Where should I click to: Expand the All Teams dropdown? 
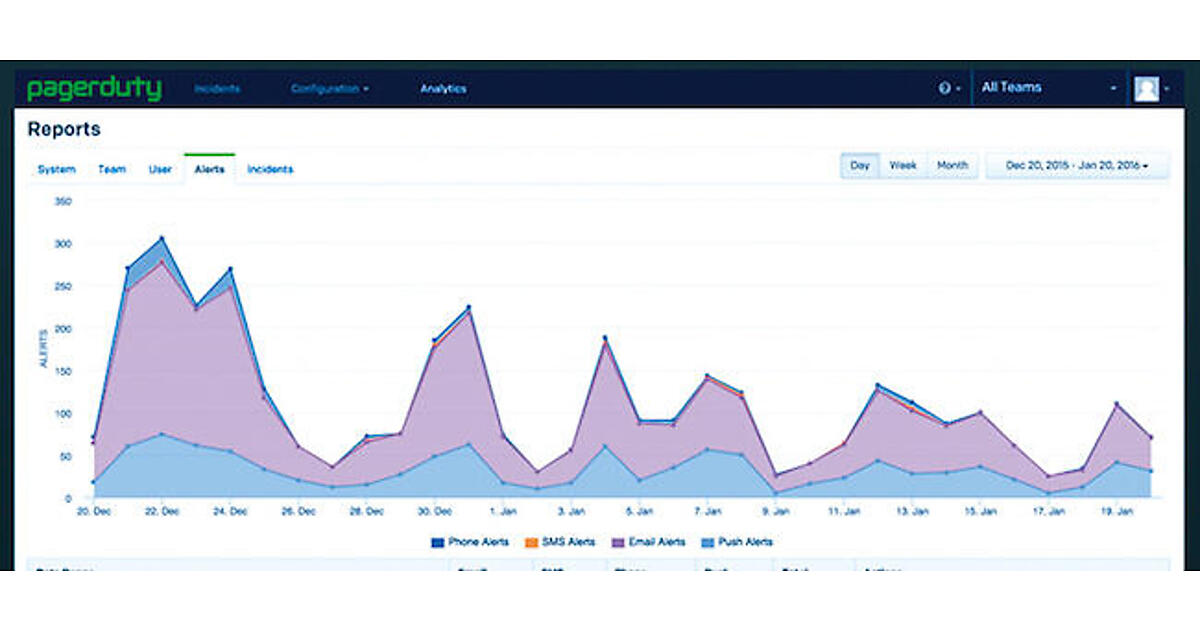tap(1048, 88)
